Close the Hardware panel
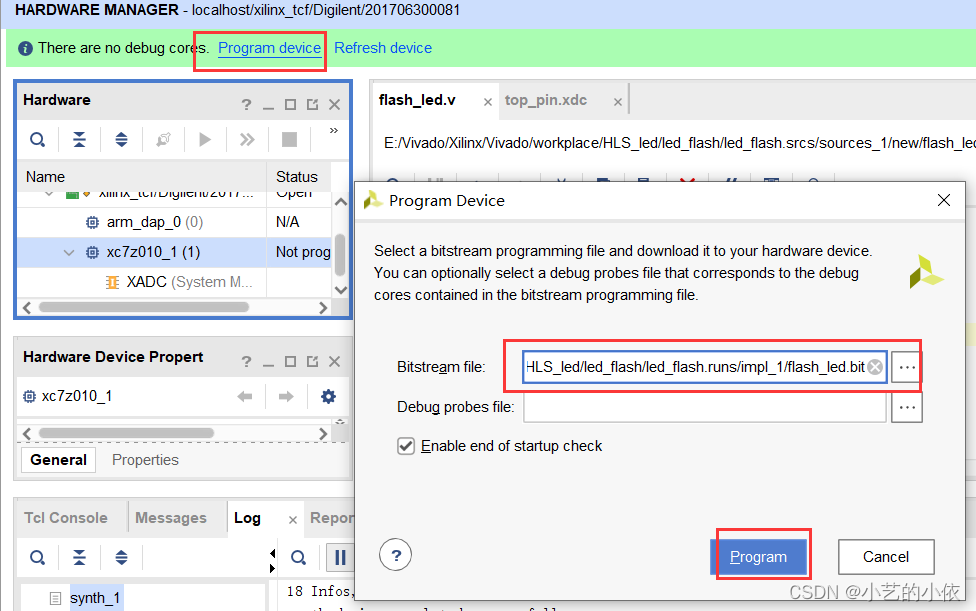The image size is (976, 611). click(x=335, y=105)
